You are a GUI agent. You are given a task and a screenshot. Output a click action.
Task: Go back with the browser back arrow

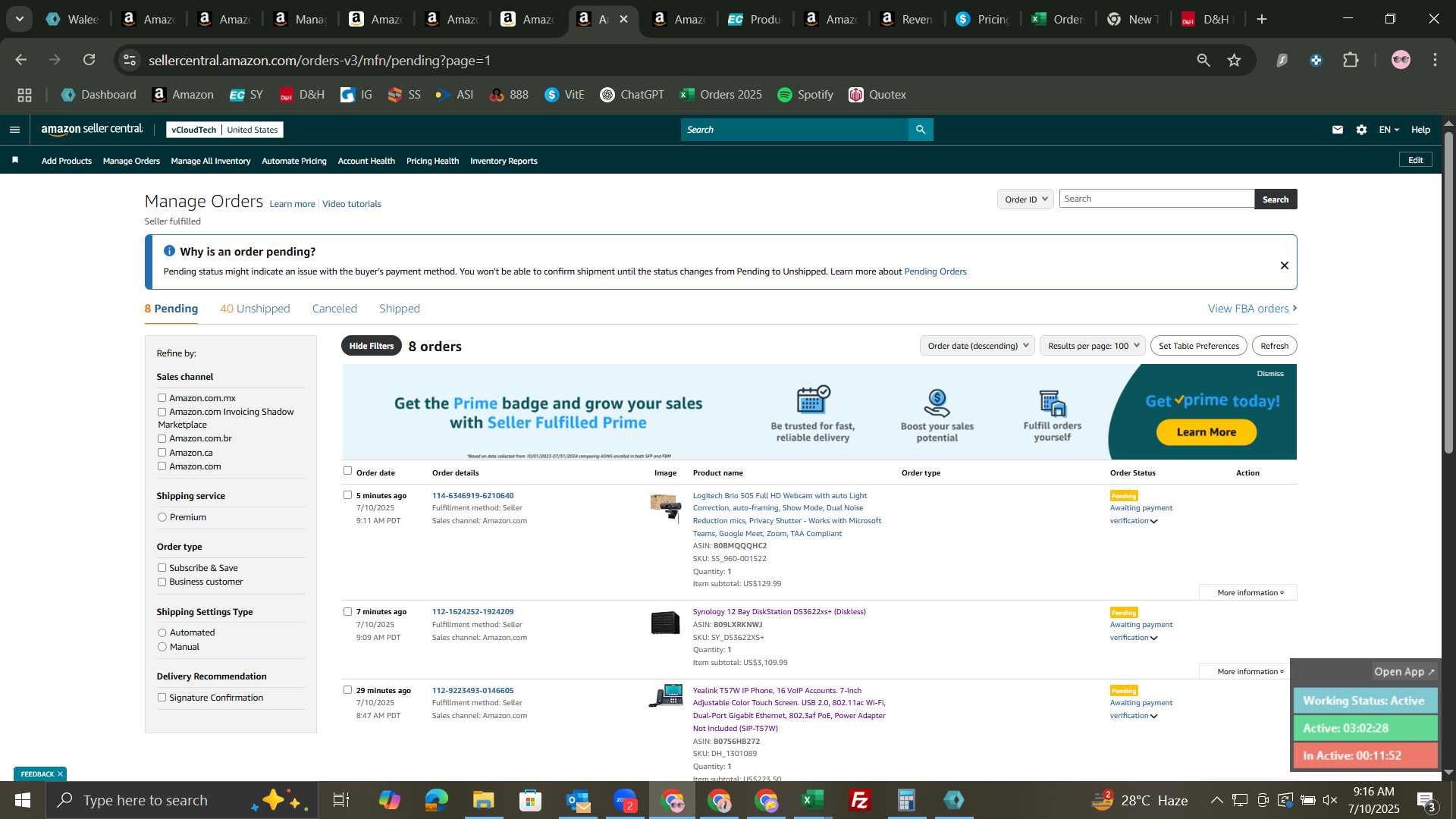click(21, 60)
